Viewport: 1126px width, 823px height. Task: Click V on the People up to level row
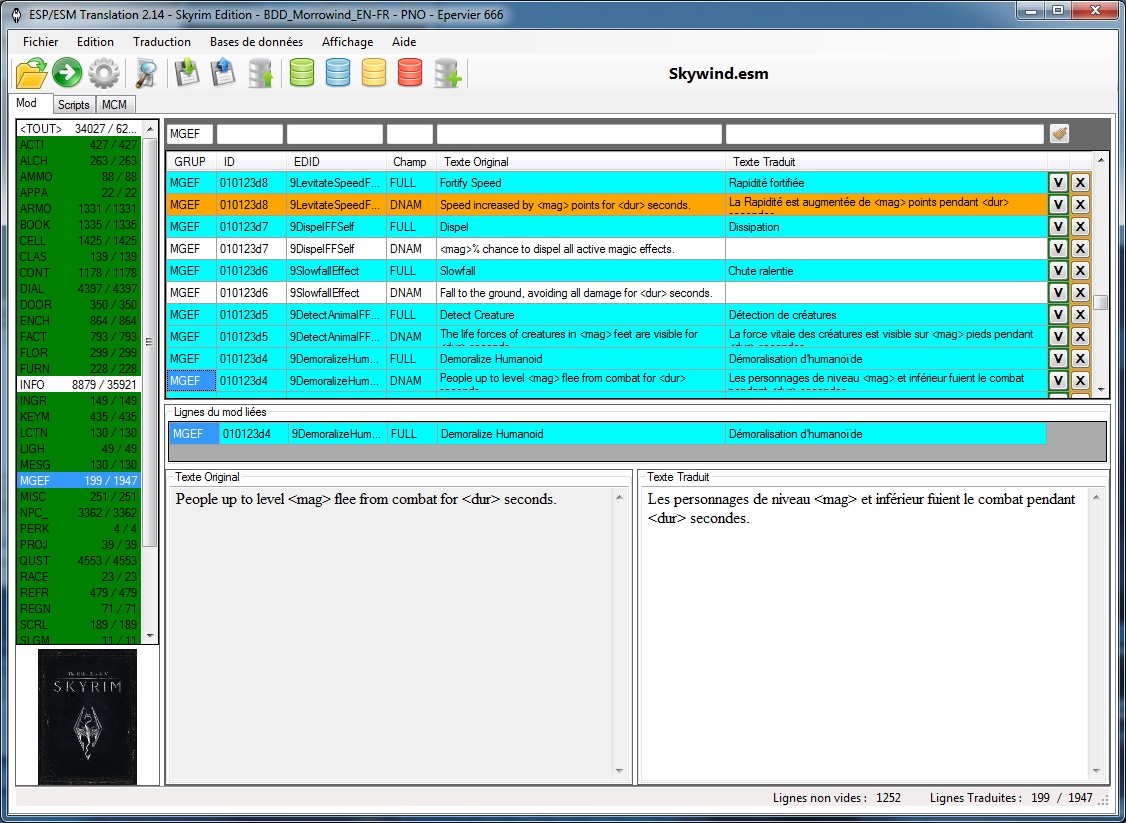click(x=1058, y=381)
